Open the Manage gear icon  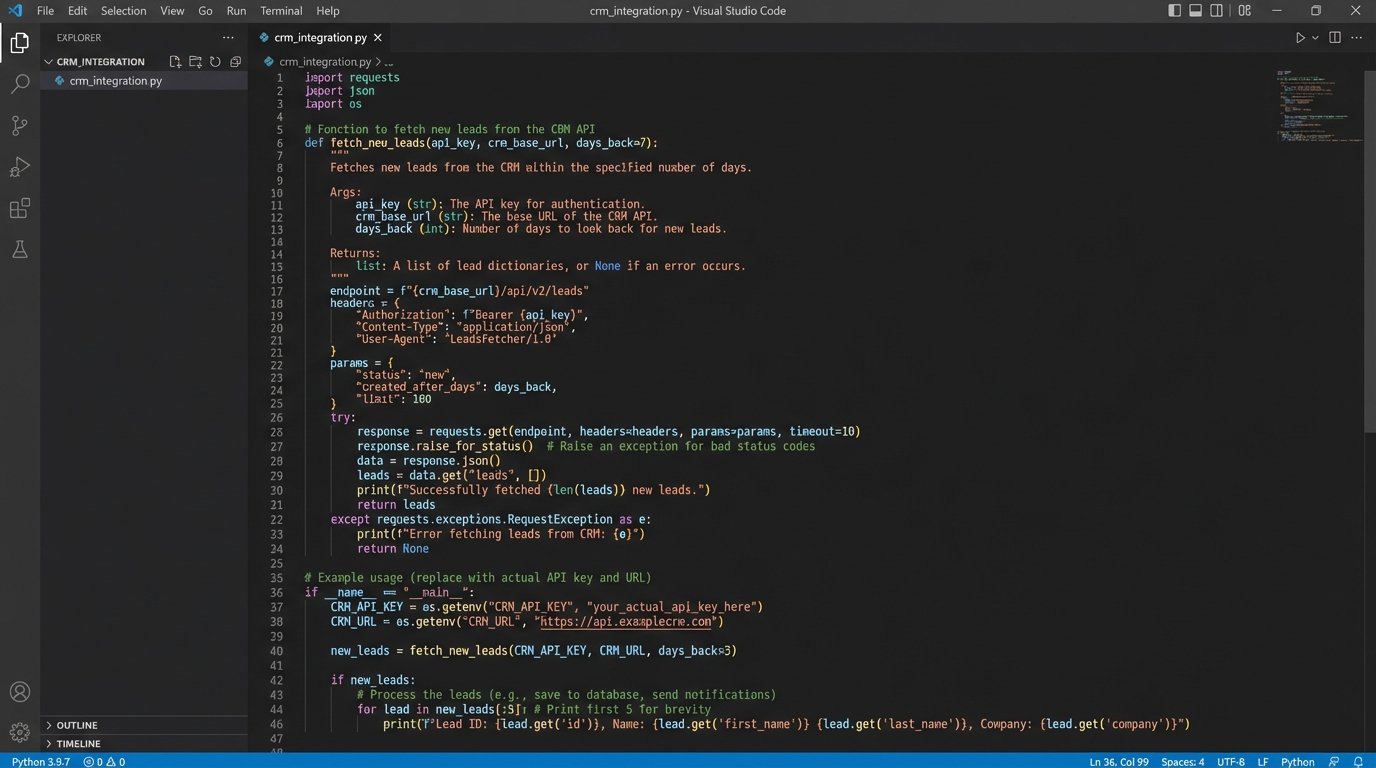point(19,732)
